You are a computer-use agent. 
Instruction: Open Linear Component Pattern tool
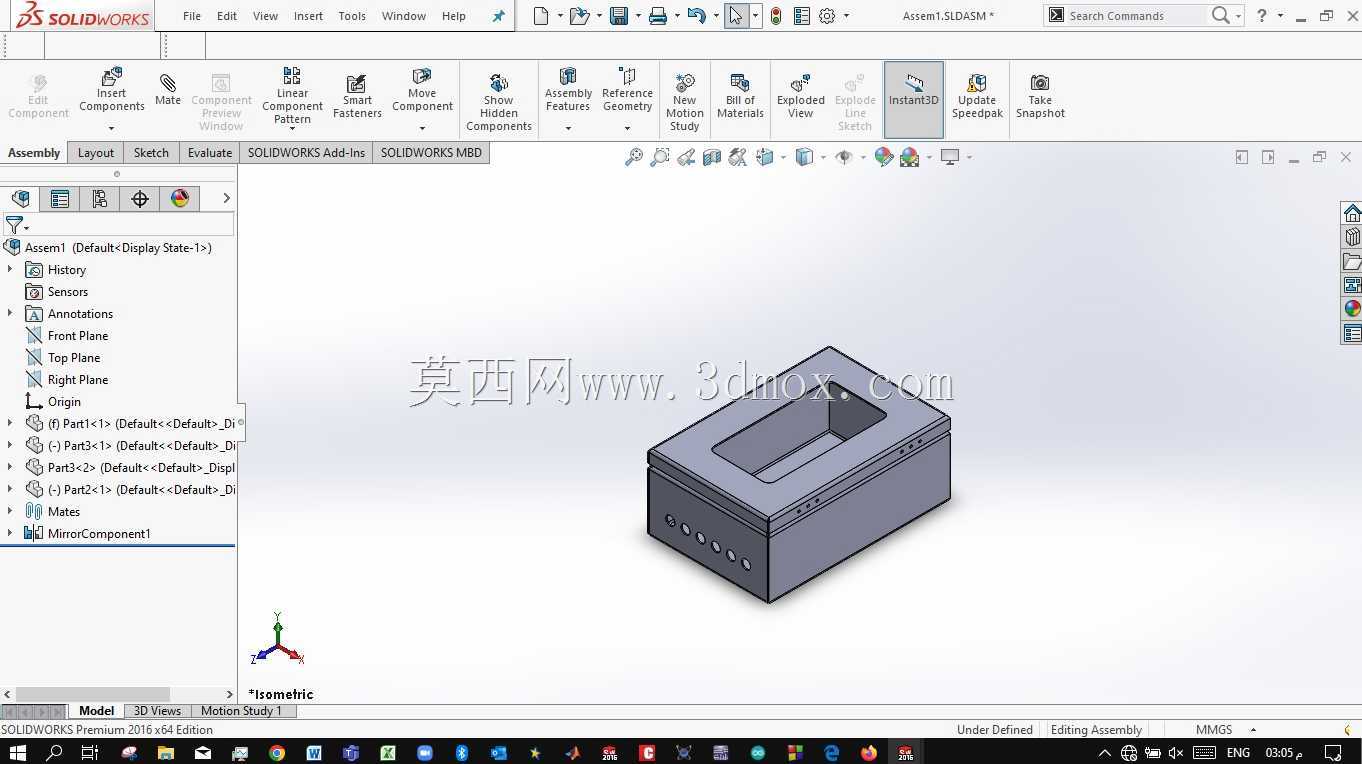coord(292,96)
